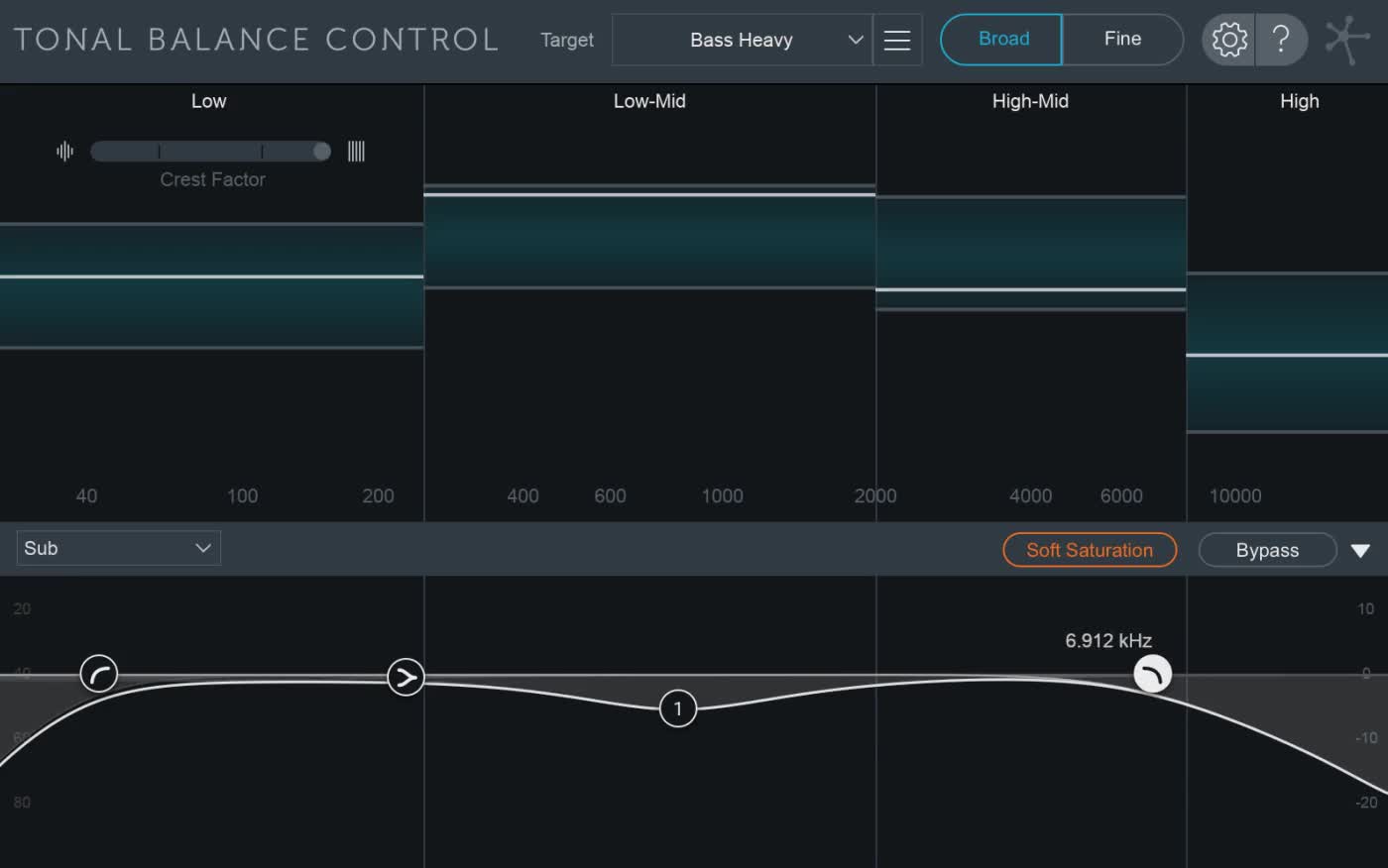Click the Low band heading

click(208, 101)
